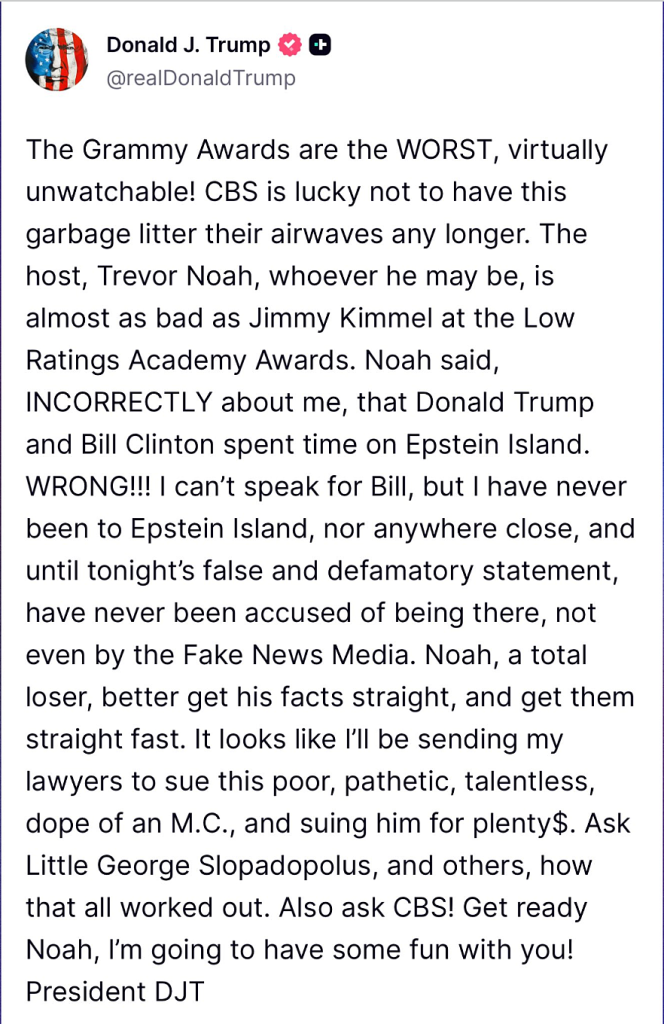Image resolution: width=664 pixels, height=1024 pixels.
Task: Open the @realDonaldTrump handle link
Action: [x=201, y=78]
